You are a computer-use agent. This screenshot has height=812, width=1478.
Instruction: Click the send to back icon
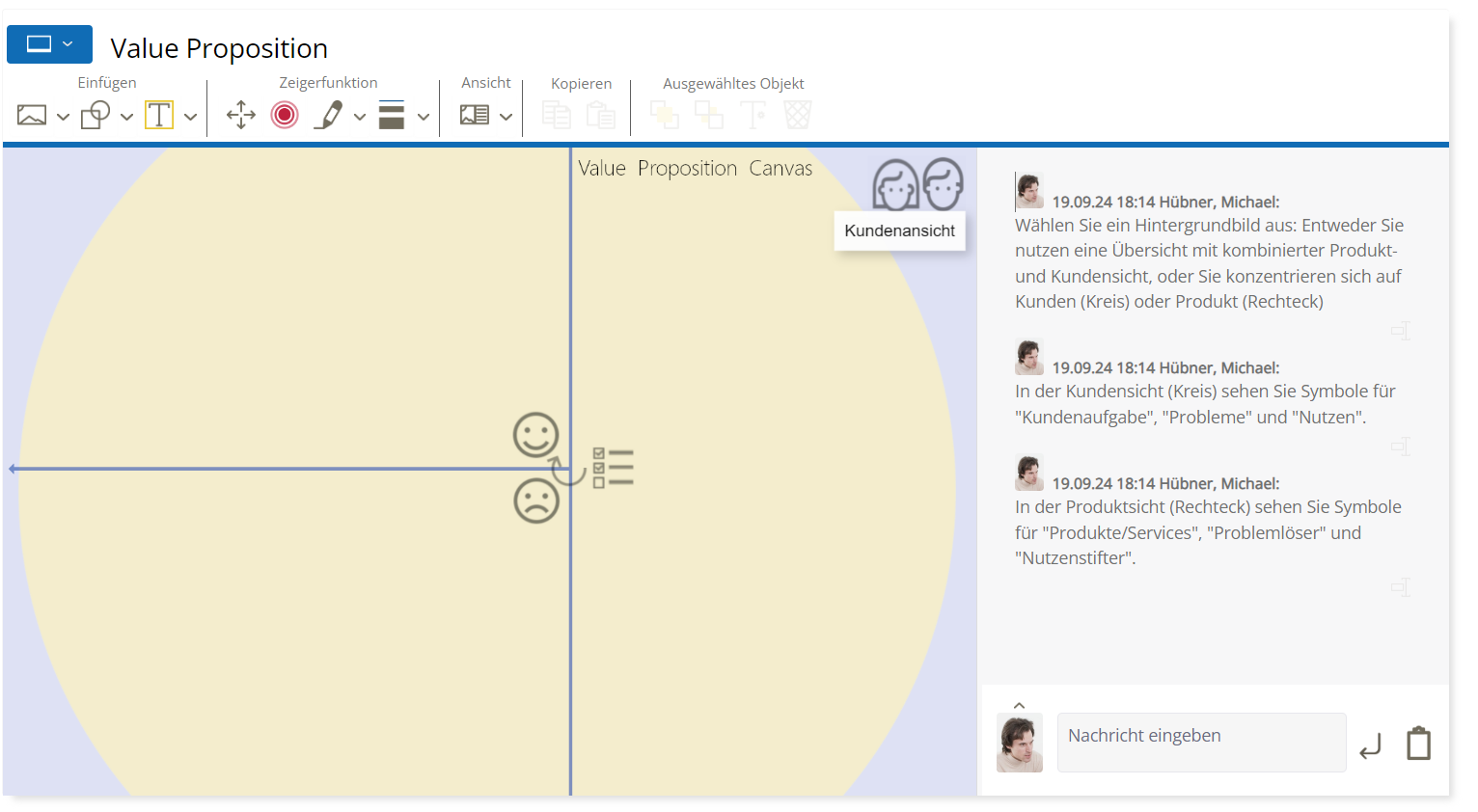(709, 115)
